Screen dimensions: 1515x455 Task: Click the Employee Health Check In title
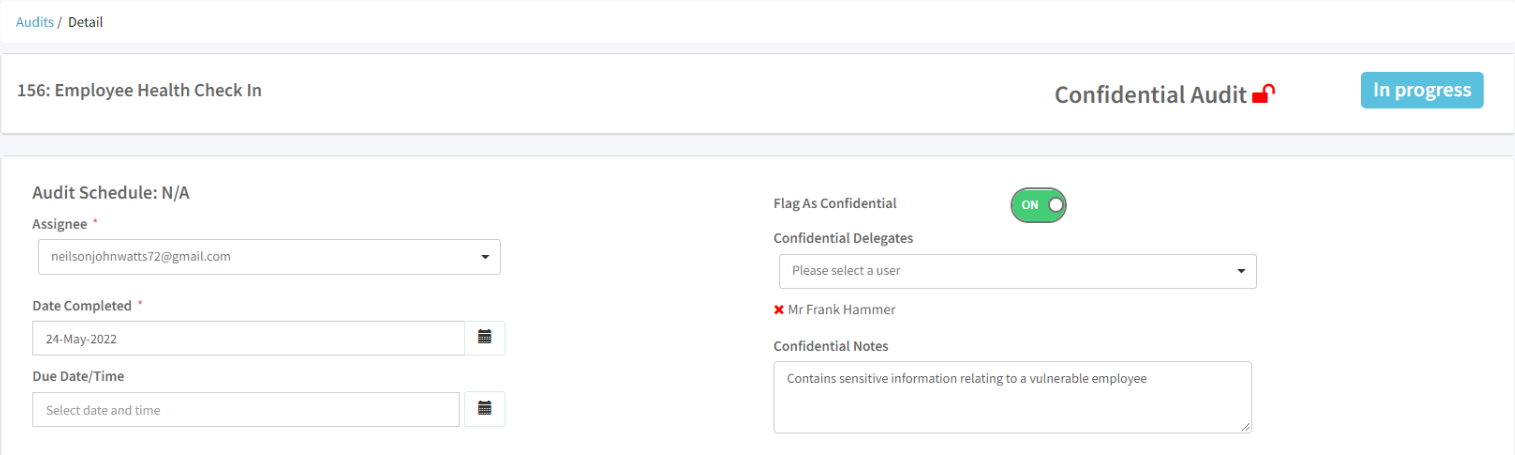[140, 91]
